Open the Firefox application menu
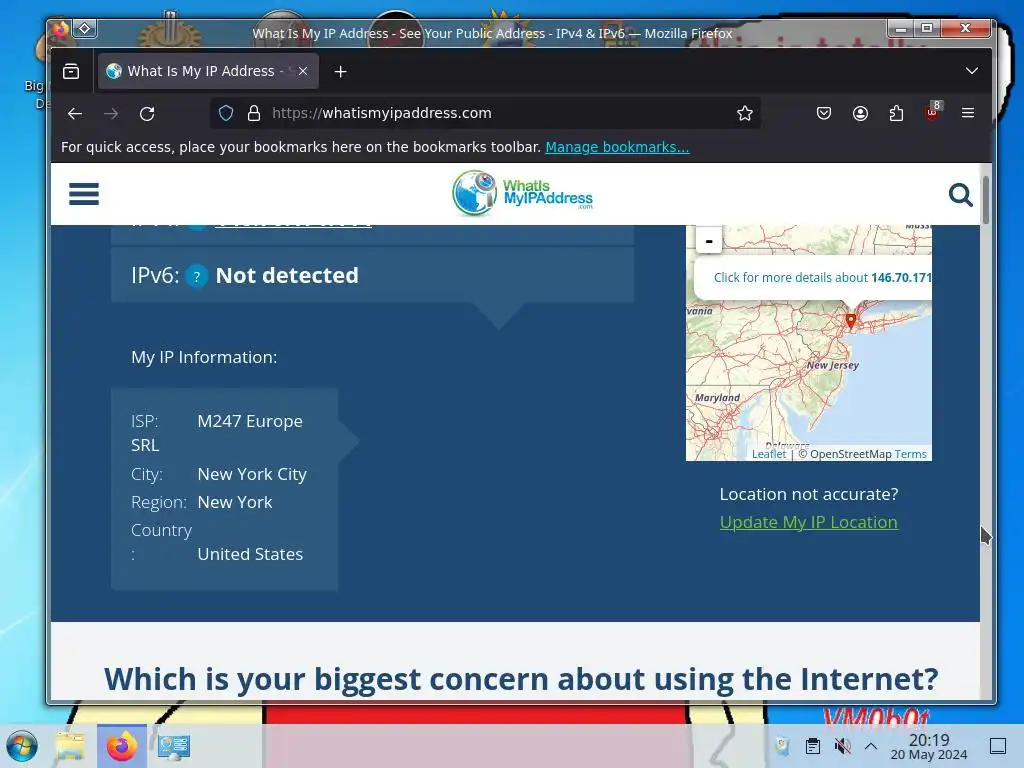1024x768 pixels. (x=968, y=113)
